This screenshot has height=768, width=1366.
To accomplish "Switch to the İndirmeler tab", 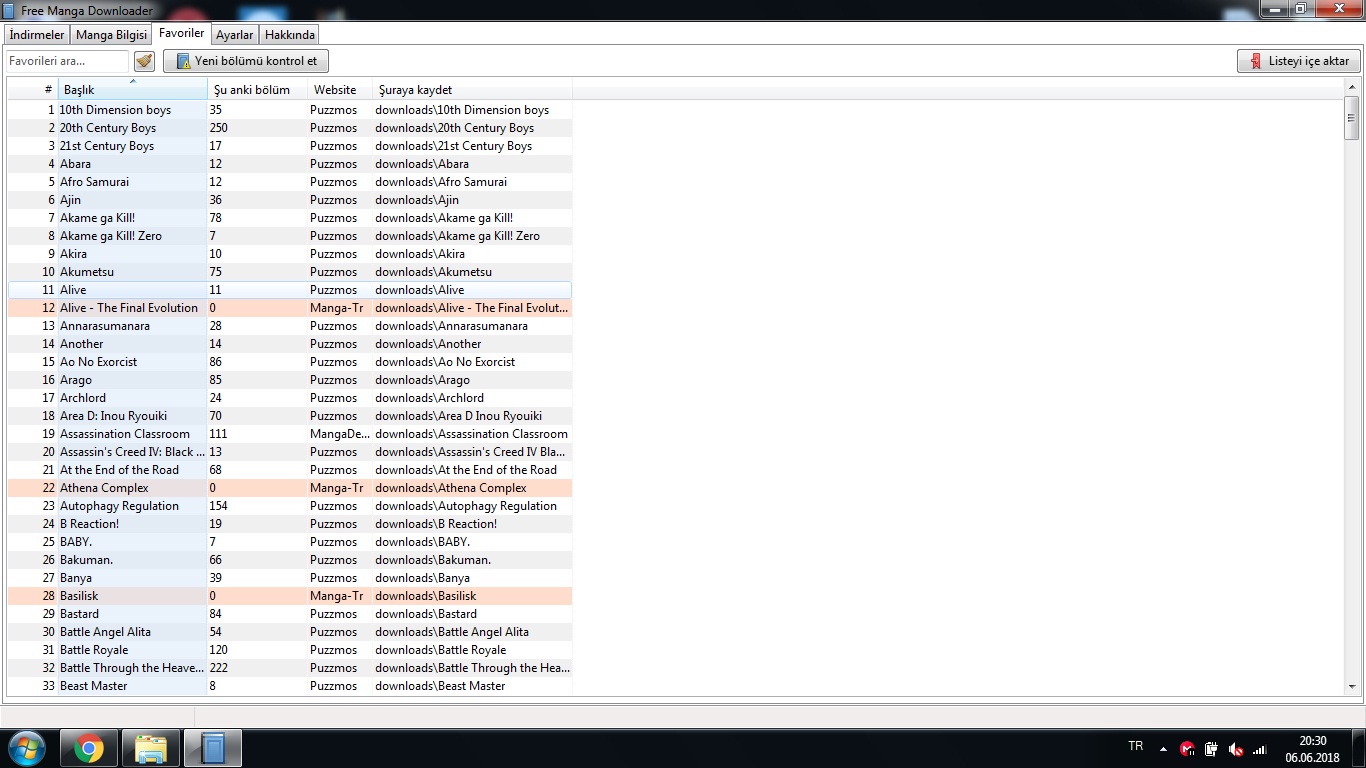I will (37, 35).
